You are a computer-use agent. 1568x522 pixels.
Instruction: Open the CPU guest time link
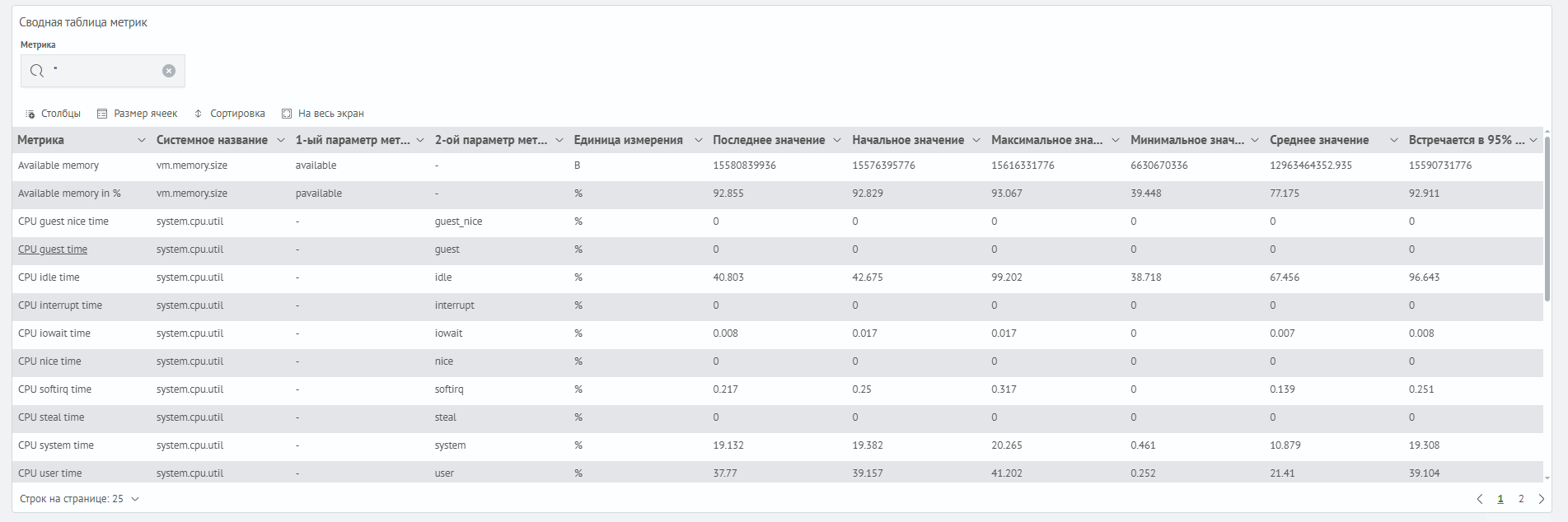point(53,249)
